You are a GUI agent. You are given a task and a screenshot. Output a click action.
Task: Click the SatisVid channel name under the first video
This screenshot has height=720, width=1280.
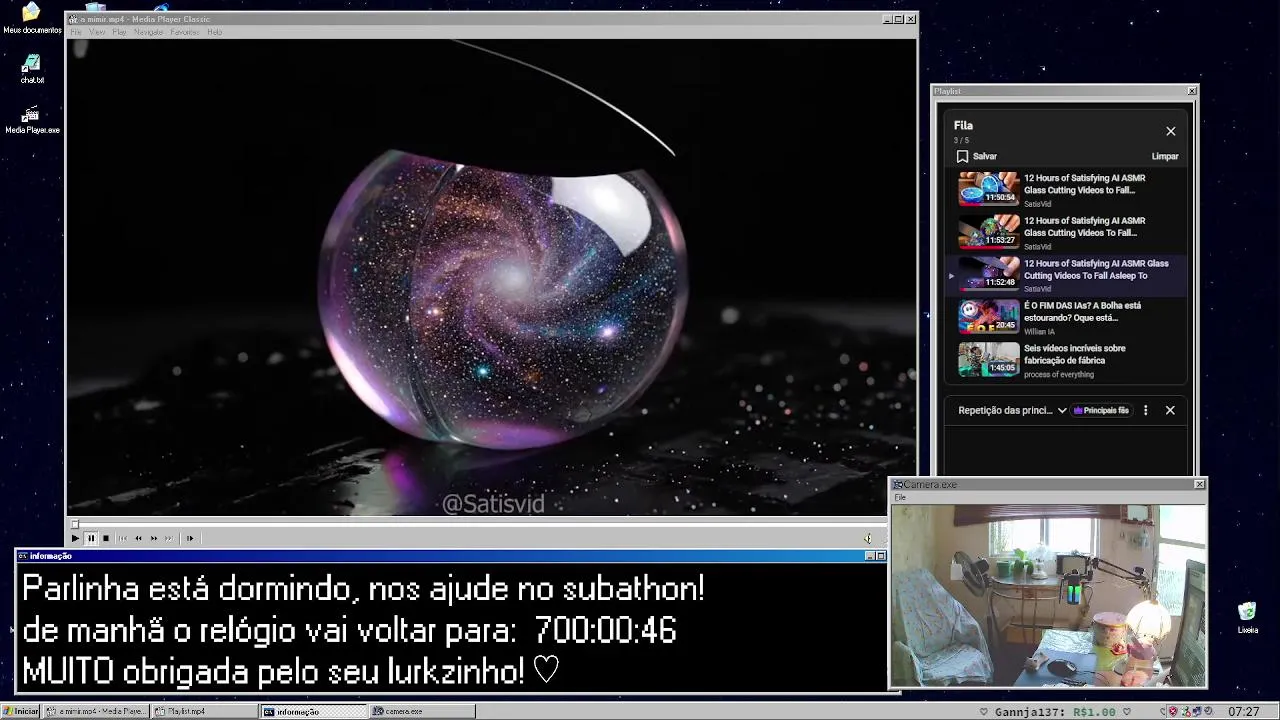(1037, 204)
